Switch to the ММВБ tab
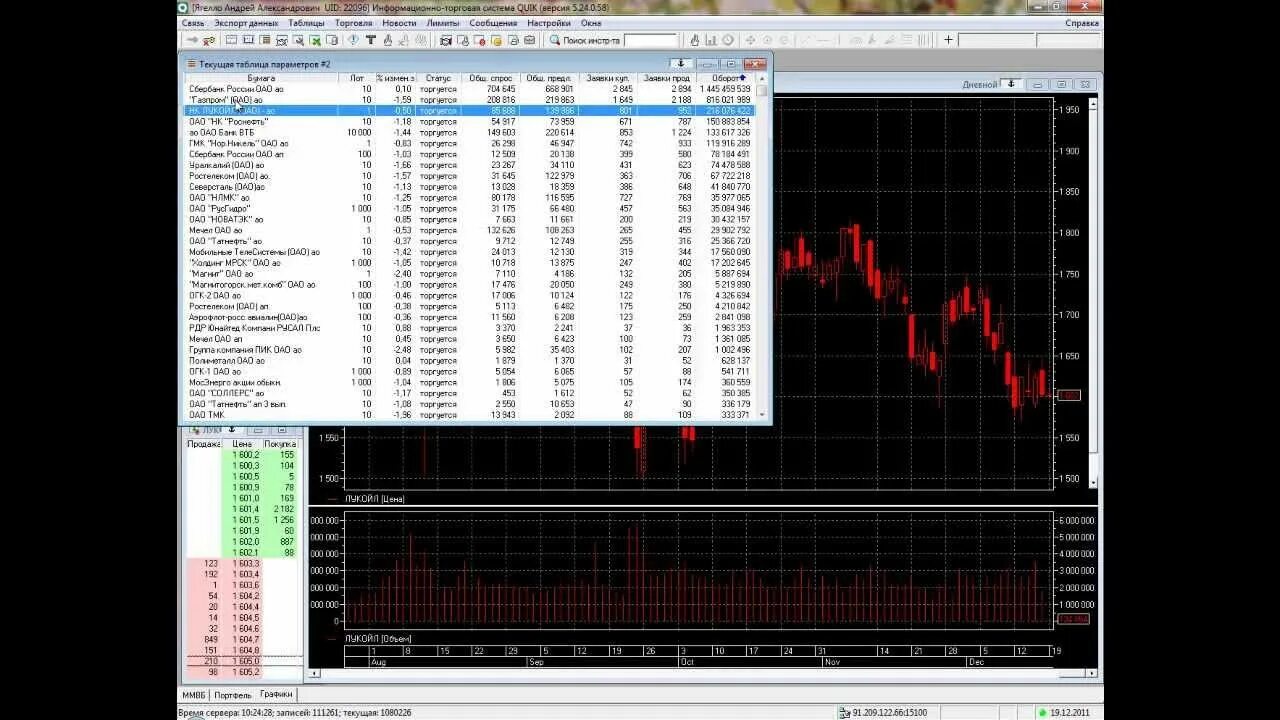 tap(193, 694)
